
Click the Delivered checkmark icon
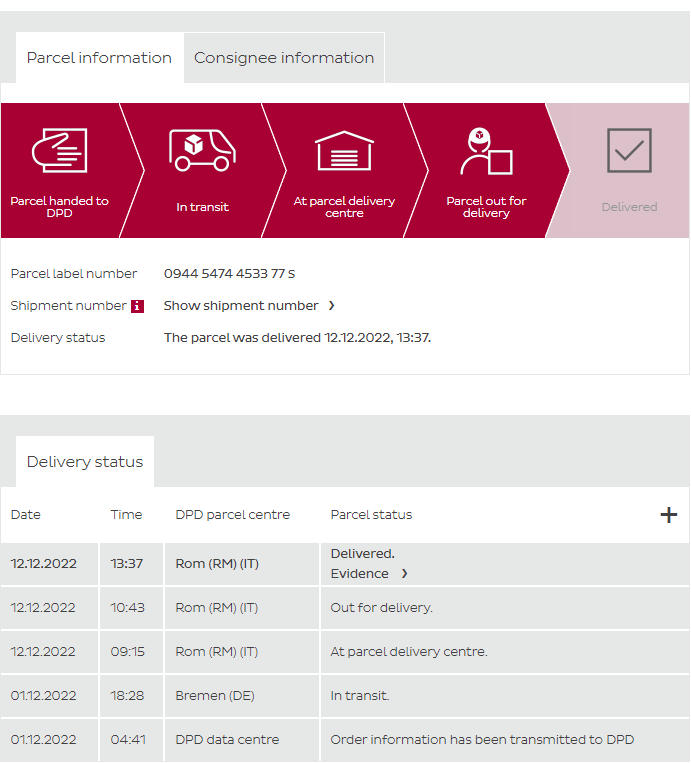coord(629,151)
